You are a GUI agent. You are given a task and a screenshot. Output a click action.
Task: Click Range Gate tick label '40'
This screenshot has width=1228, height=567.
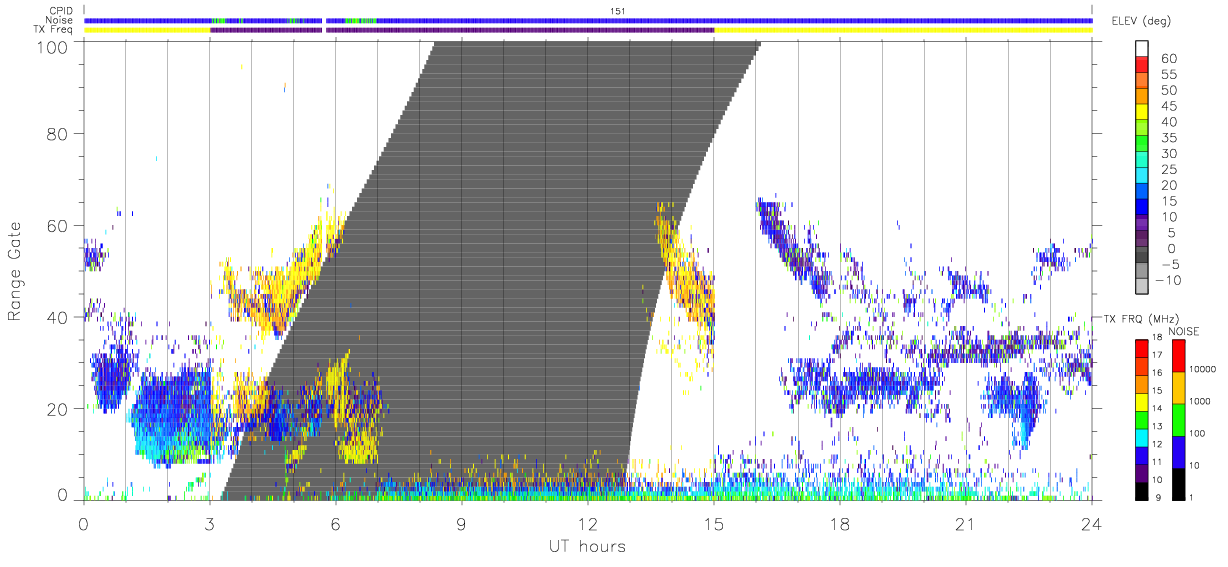(x=57, y=318)
